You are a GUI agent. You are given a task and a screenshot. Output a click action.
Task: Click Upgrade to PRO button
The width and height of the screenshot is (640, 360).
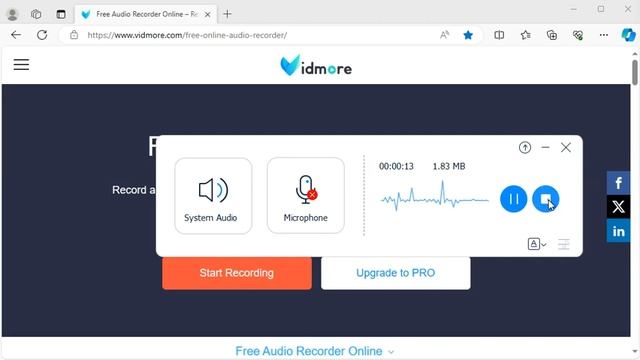(396, 273)
